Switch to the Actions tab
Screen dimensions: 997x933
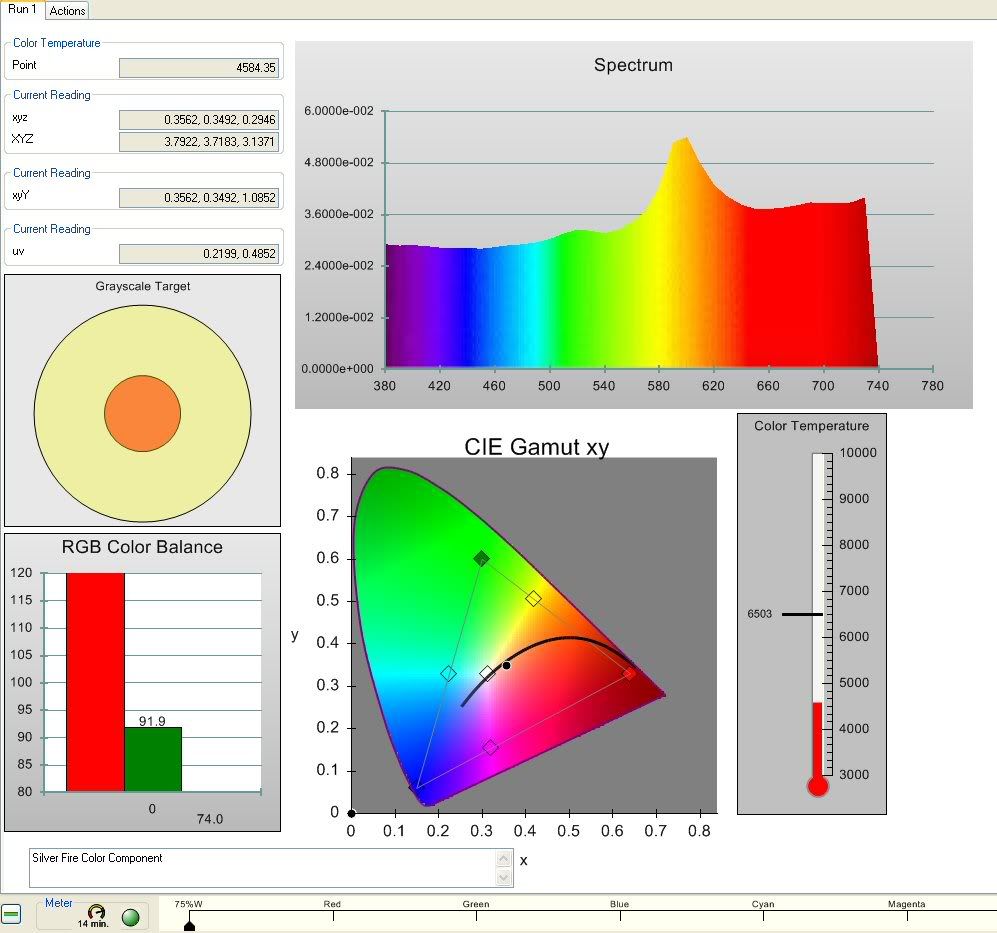tap(67, 11)
